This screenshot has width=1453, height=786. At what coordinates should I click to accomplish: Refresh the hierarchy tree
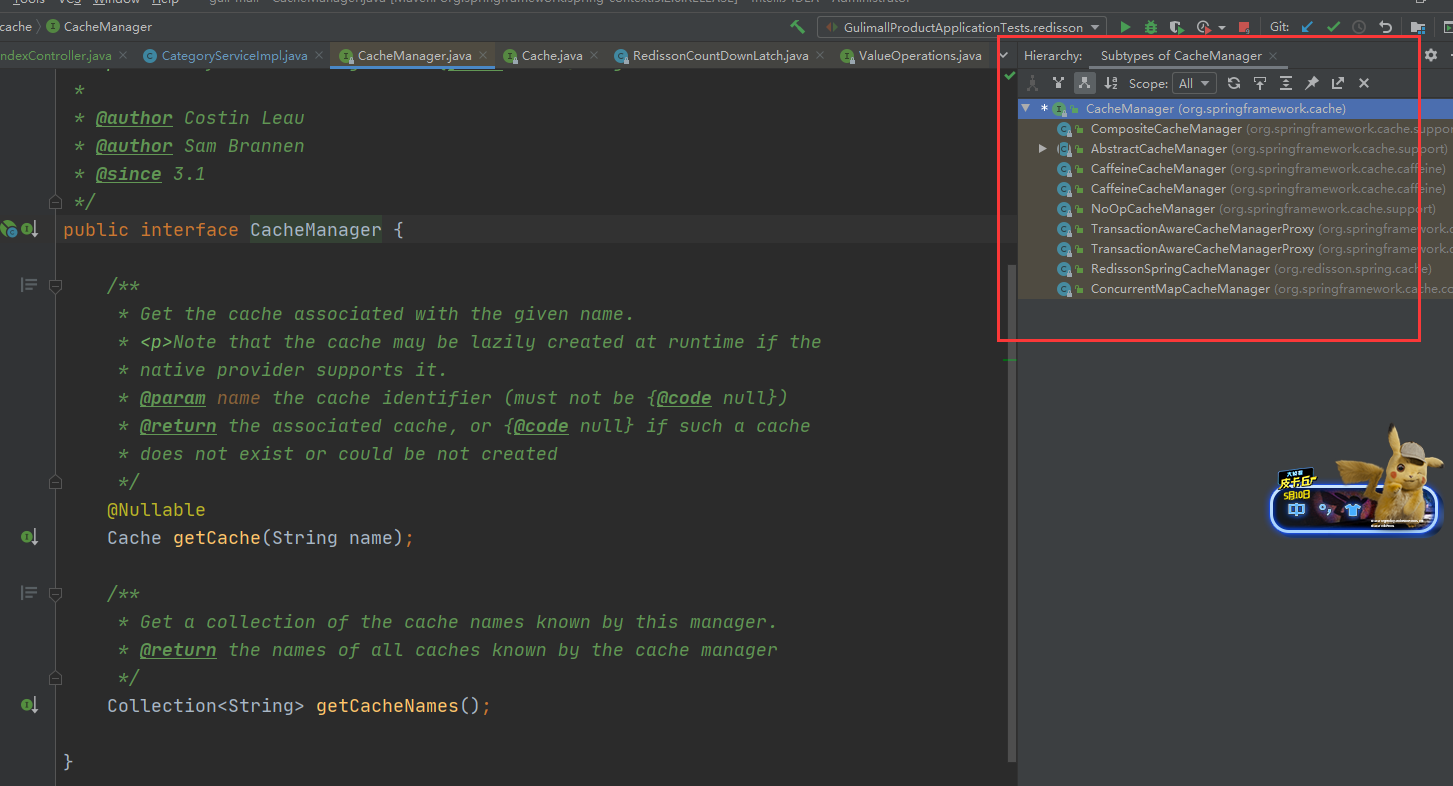click(1234, 83)
